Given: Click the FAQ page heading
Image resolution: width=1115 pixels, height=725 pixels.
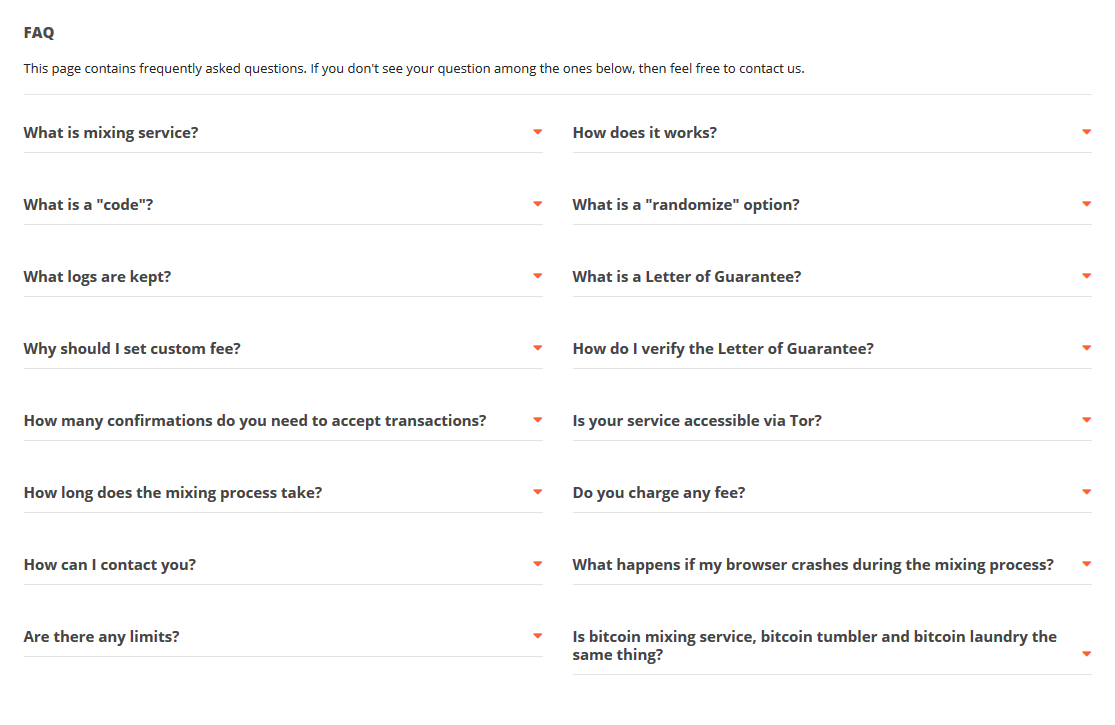Looking at the screenshot, I should coord(39,33).
